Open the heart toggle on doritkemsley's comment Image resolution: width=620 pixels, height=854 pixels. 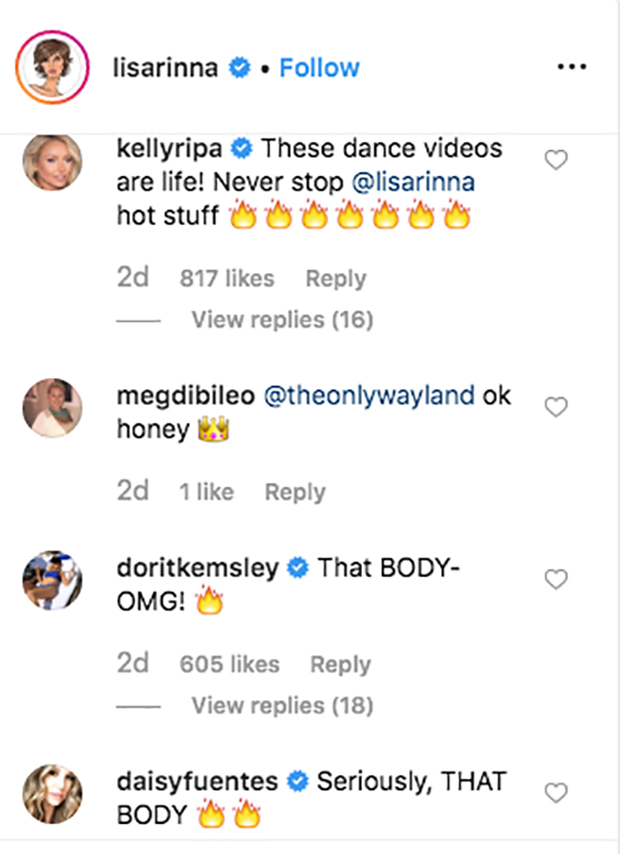click(556, 578)
